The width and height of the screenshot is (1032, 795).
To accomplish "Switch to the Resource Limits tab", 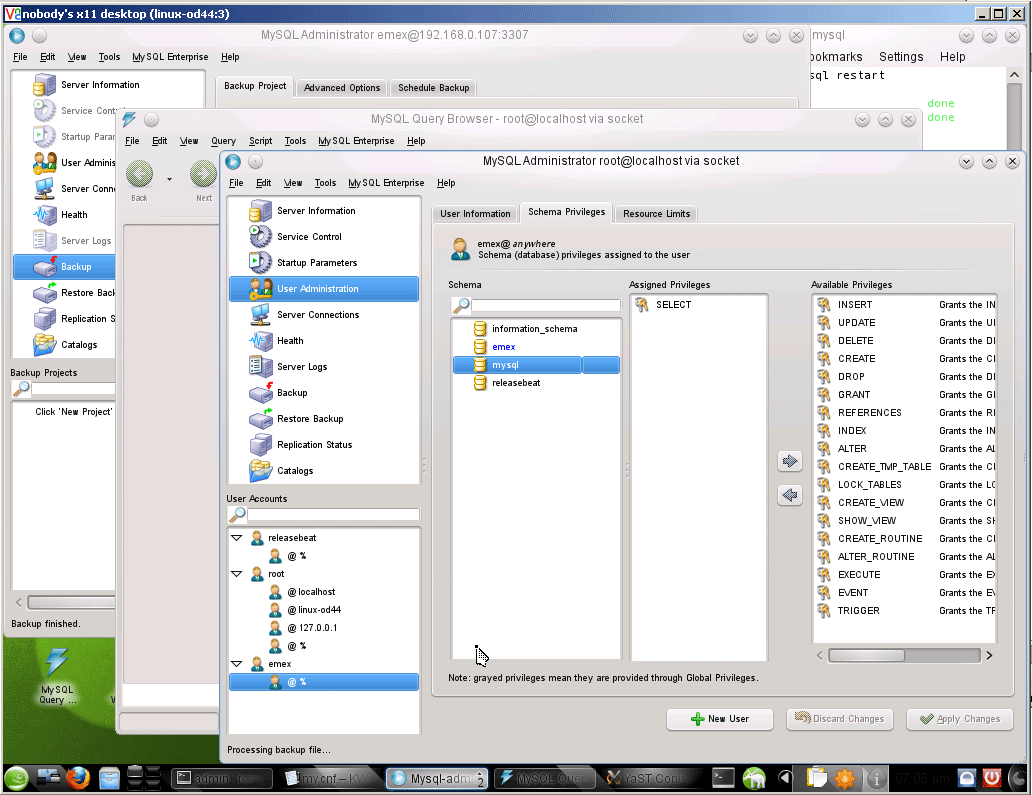I will [x=656, y=214].
